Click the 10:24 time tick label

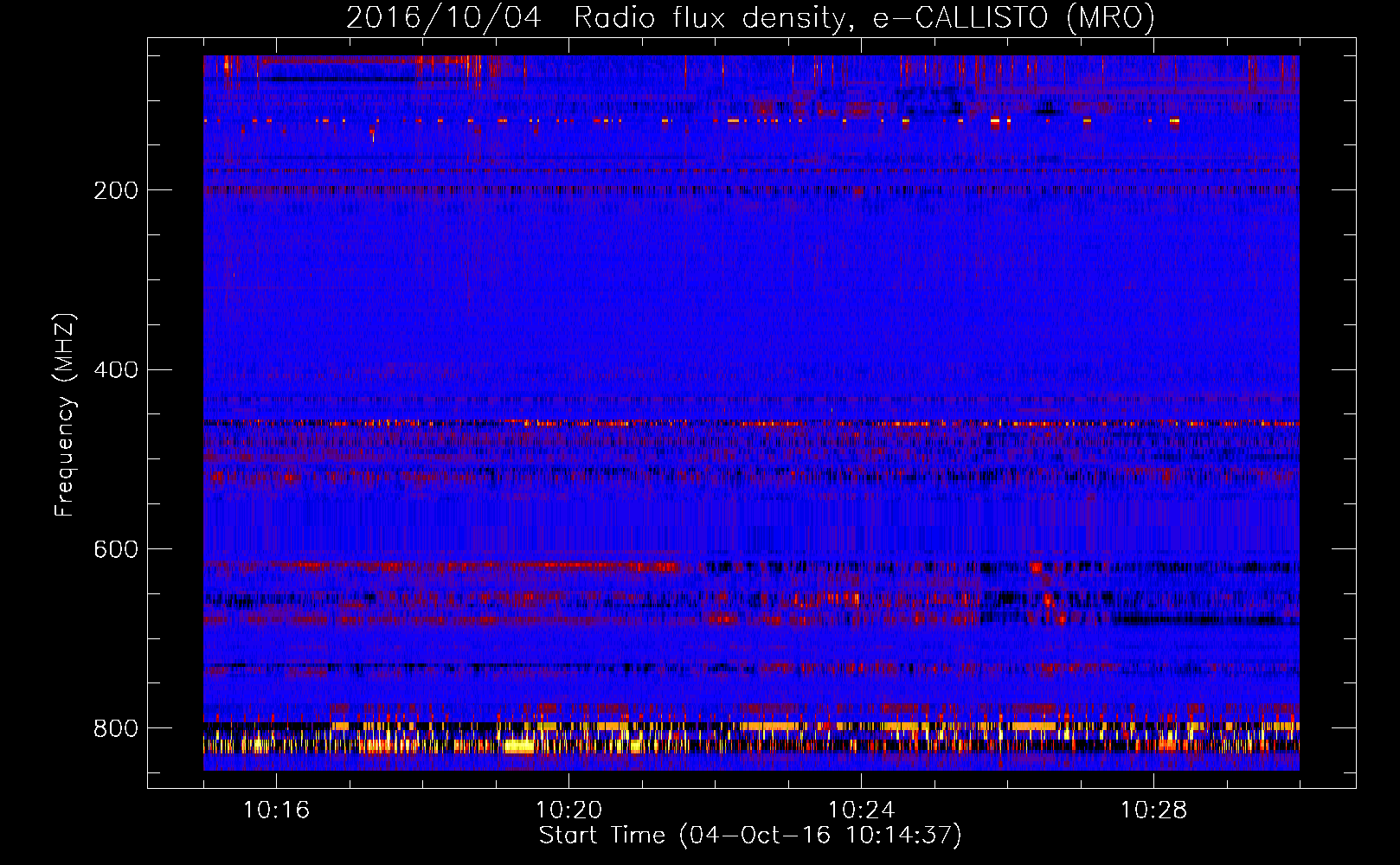click(861, 811)
